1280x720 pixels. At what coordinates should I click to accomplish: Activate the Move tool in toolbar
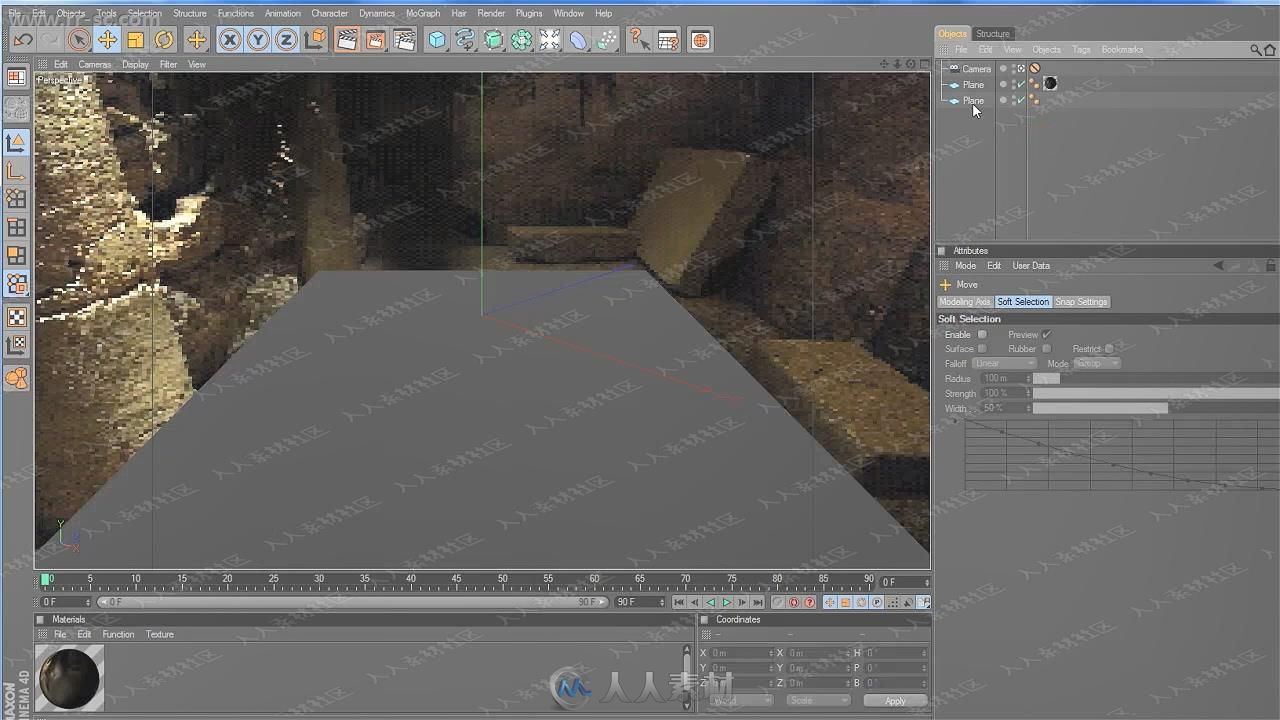point(107,40)
